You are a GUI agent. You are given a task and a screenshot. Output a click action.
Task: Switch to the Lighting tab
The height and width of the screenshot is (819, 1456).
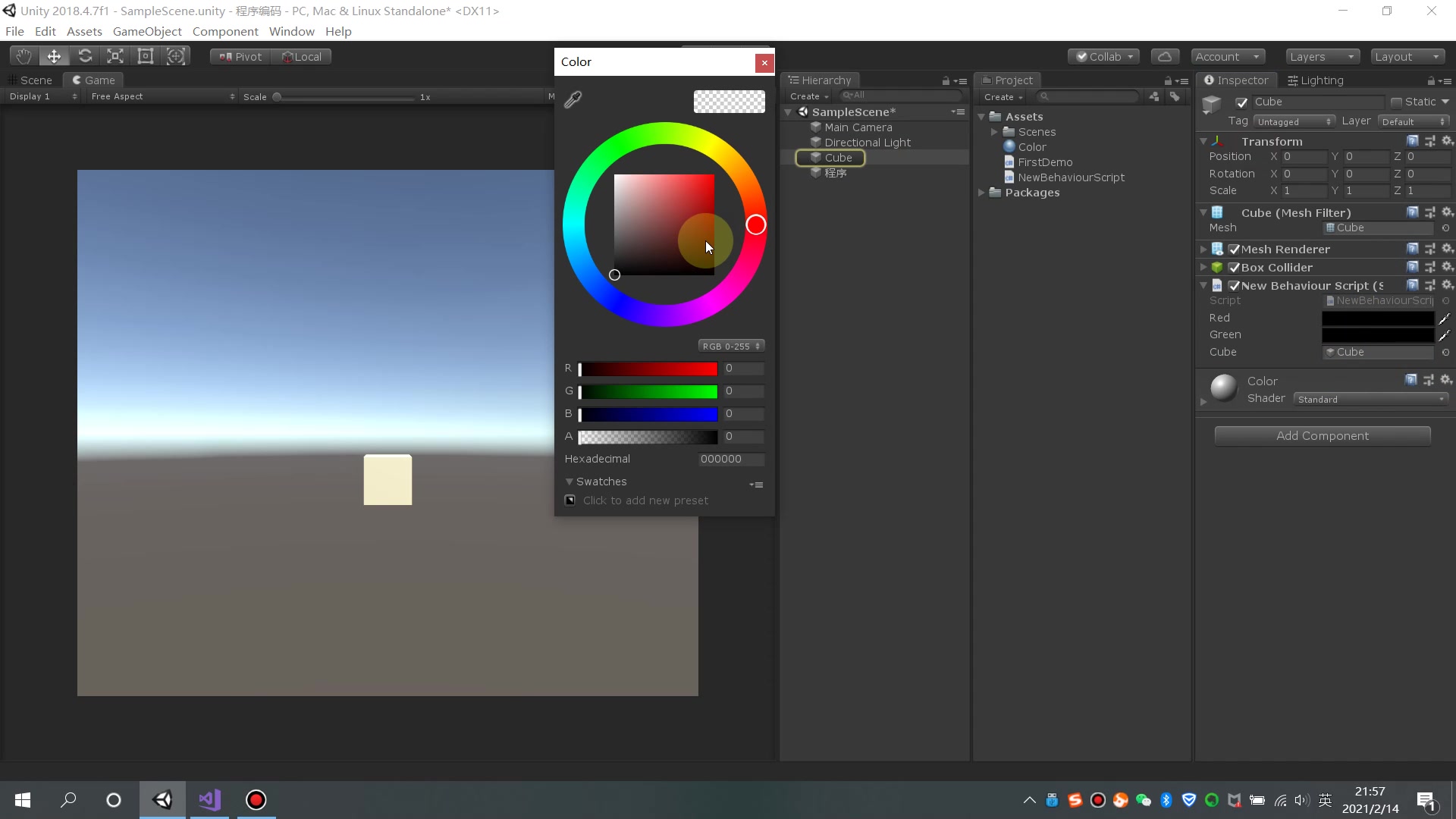[1323, 80]
